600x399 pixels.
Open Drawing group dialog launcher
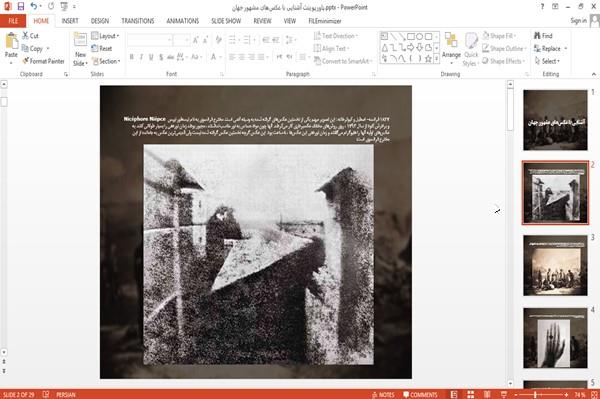tap(527, 74)
